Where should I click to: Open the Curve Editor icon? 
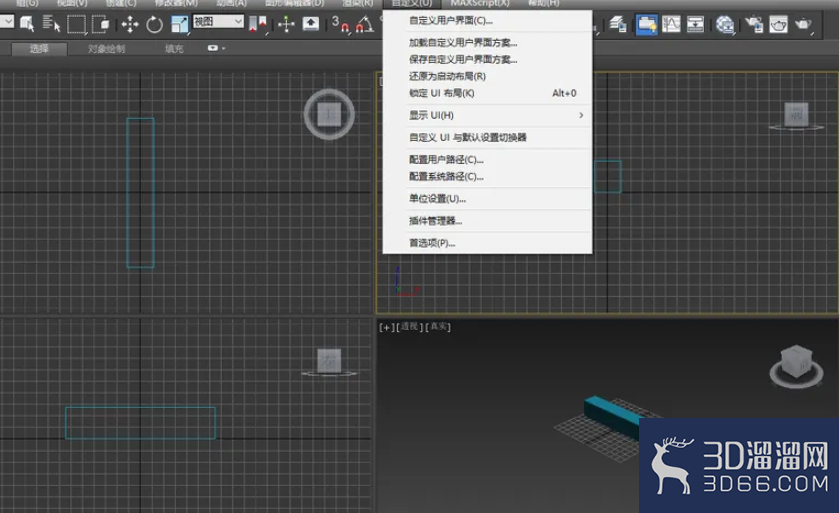click(671, 24)
